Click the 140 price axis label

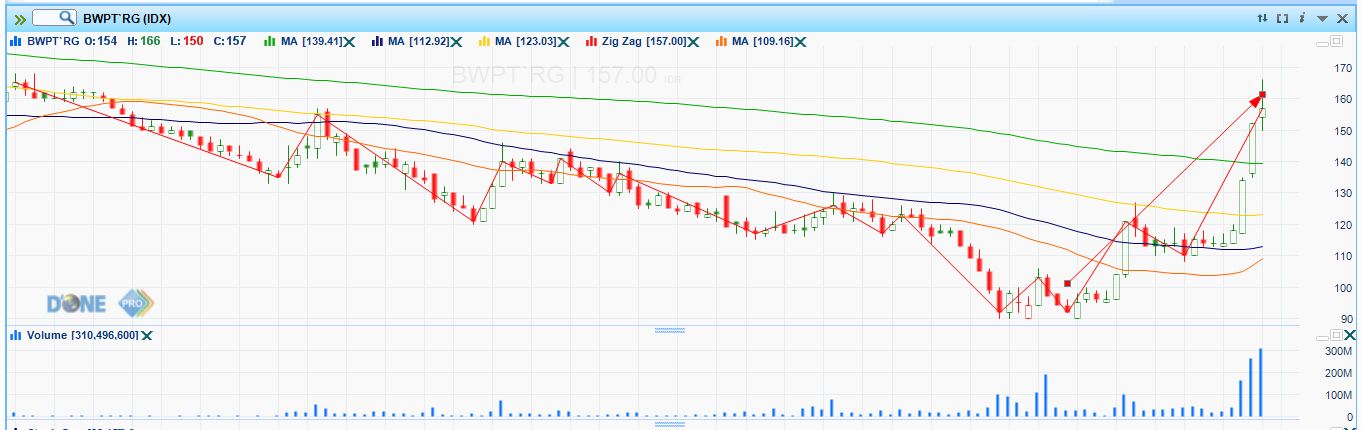[1343, 162]
